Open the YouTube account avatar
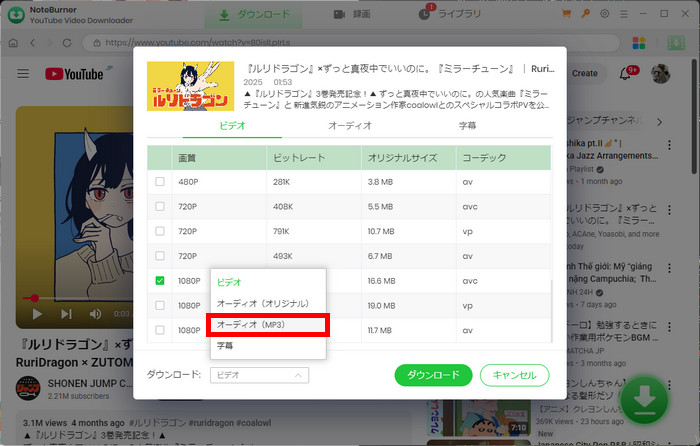700x446 pixels. [x=660, y=74]
